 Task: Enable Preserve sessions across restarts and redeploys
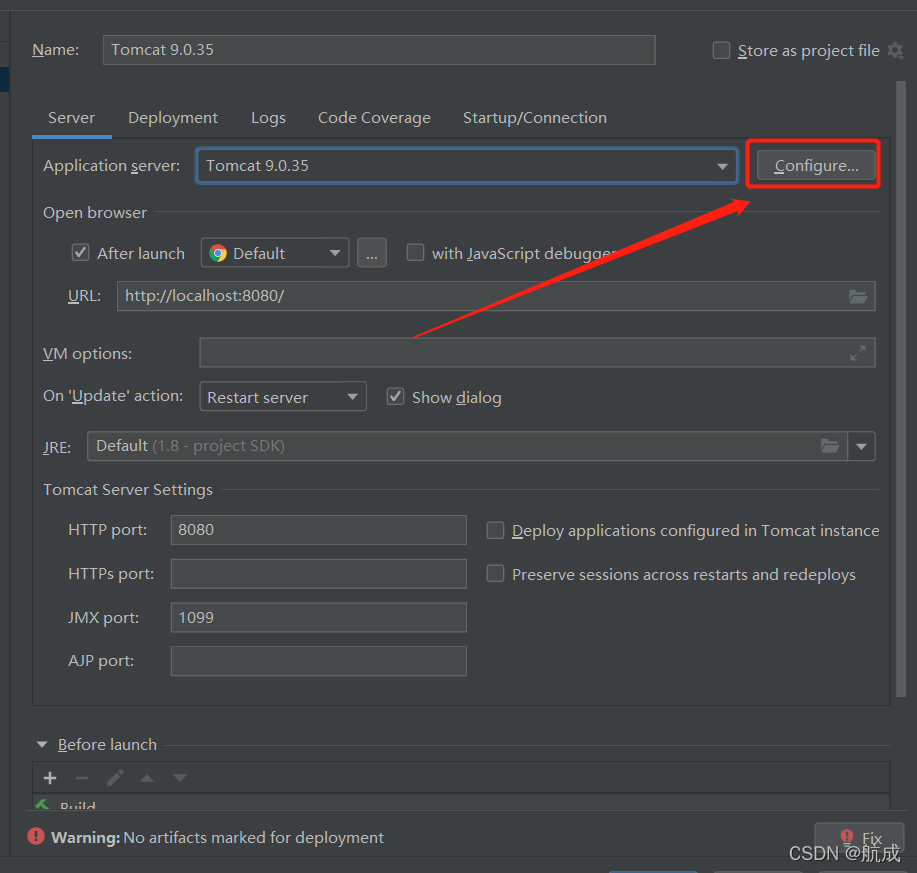pyautogui.click(x=495, y=574)
